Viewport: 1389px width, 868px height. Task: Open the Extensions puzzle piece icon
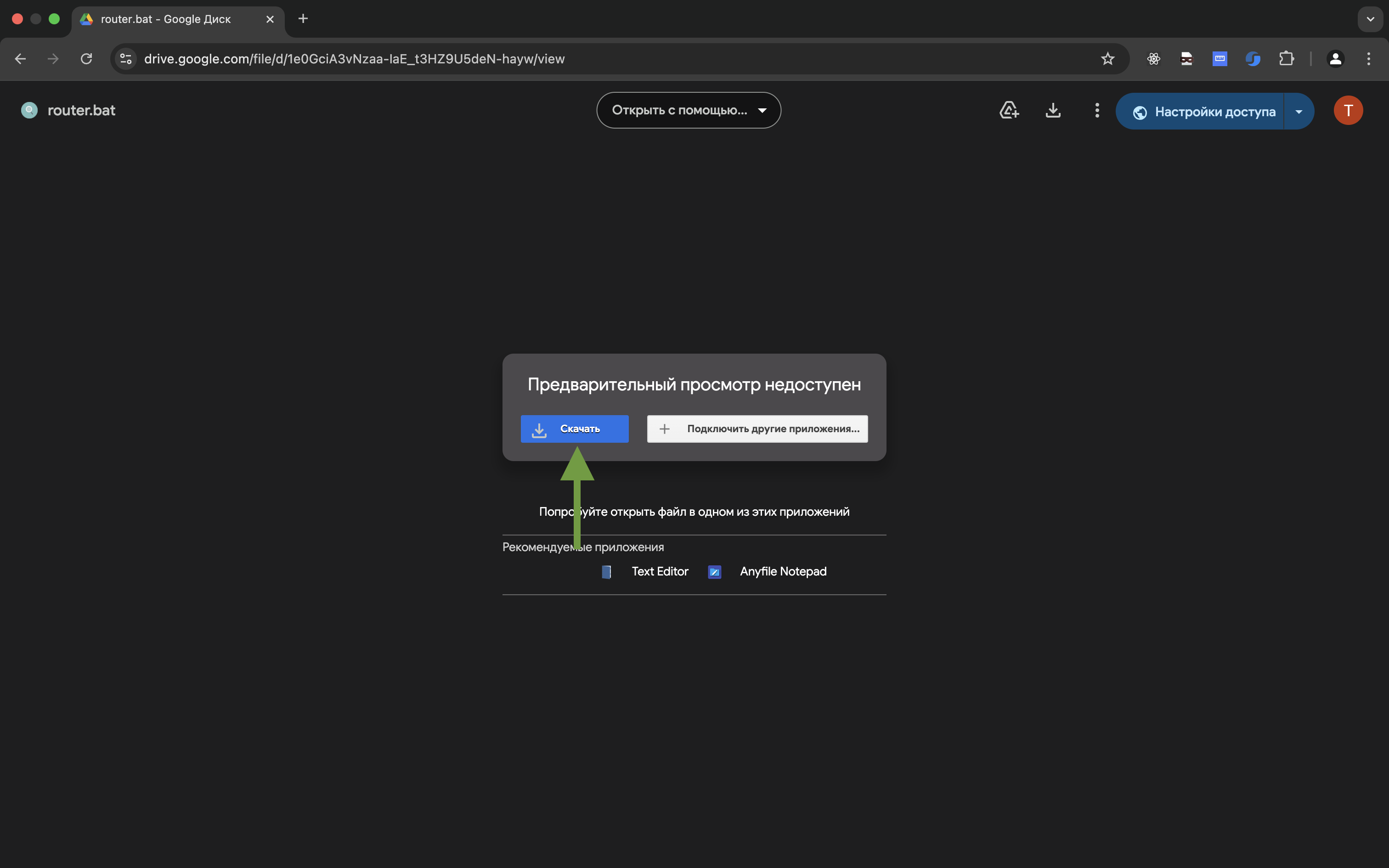coord(1286,59)
